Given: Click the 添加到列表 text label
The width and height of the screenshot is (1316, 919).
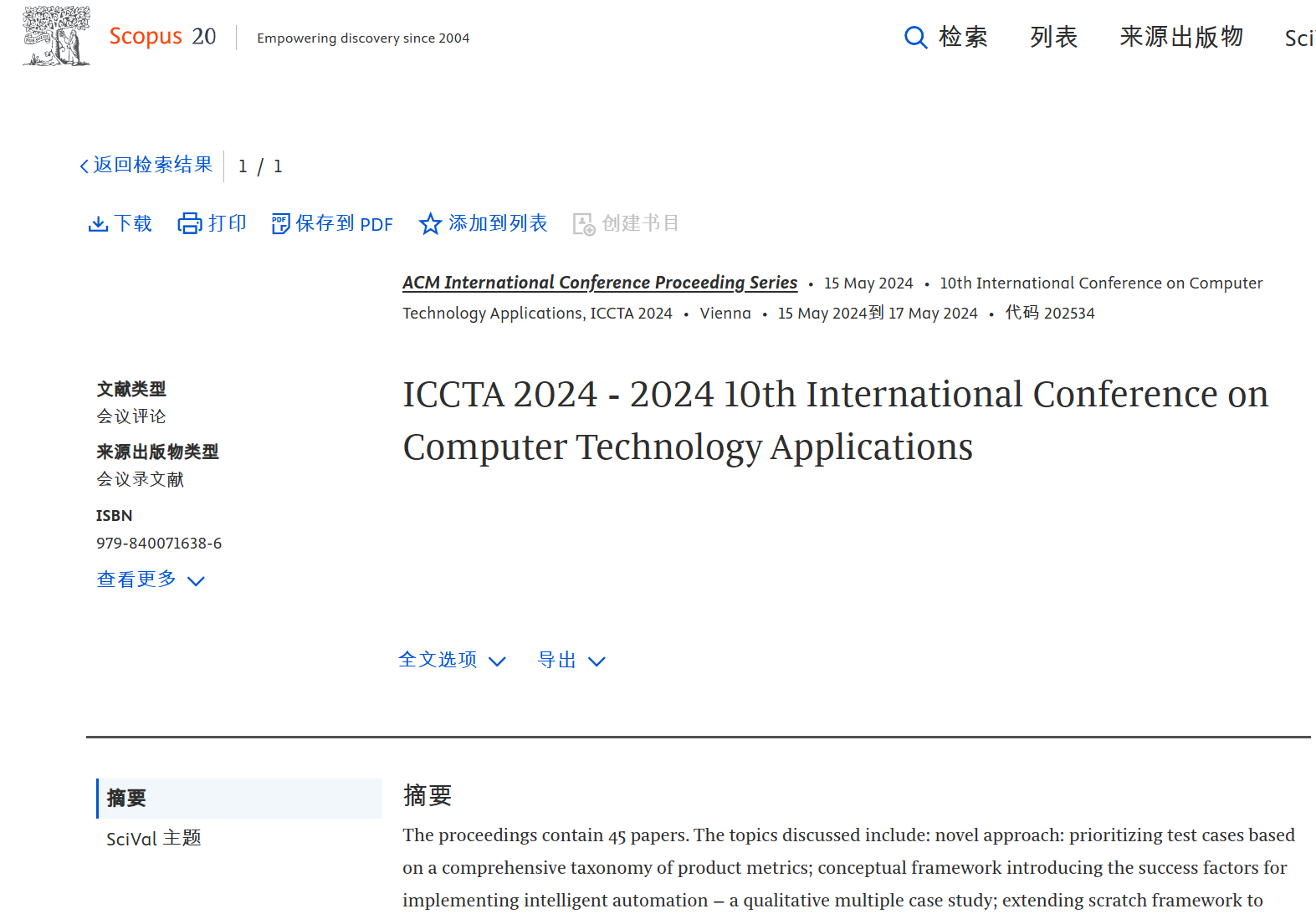Looking at the screenshot, I should coord(498,223).
